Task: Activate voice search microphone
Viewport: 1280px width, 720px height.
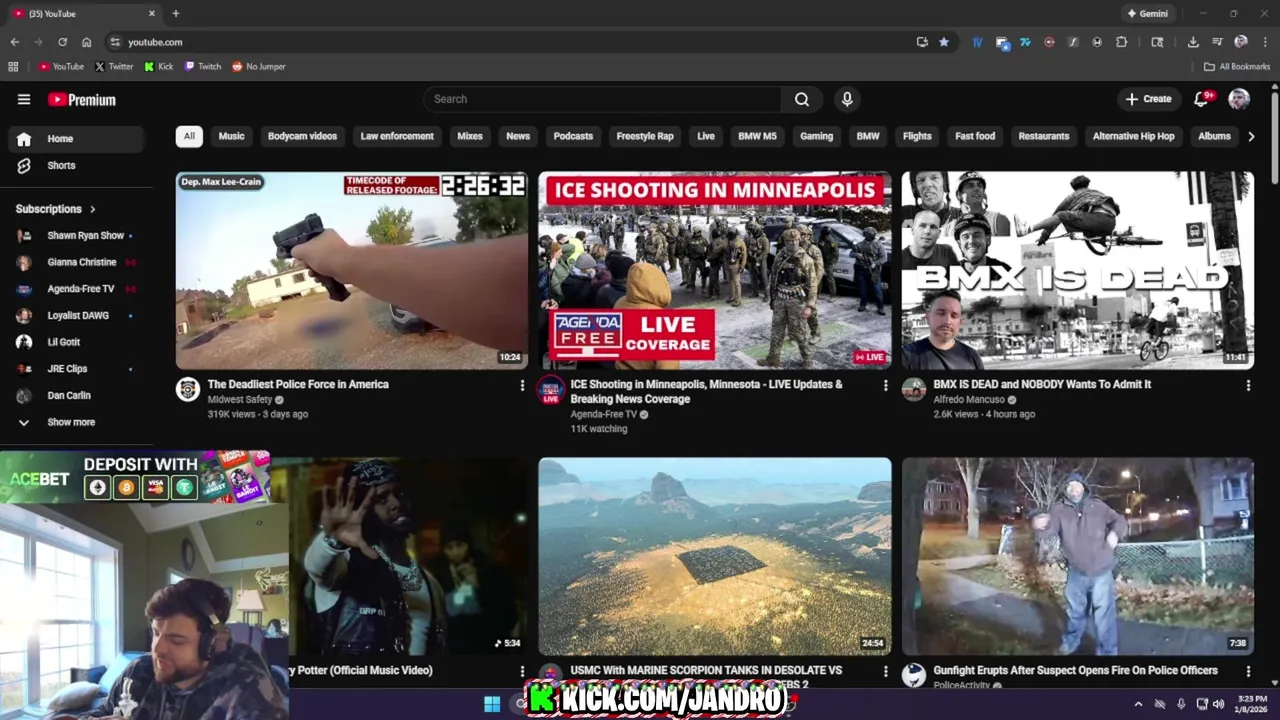Action: pyautogui.click(x=847, y=99)
